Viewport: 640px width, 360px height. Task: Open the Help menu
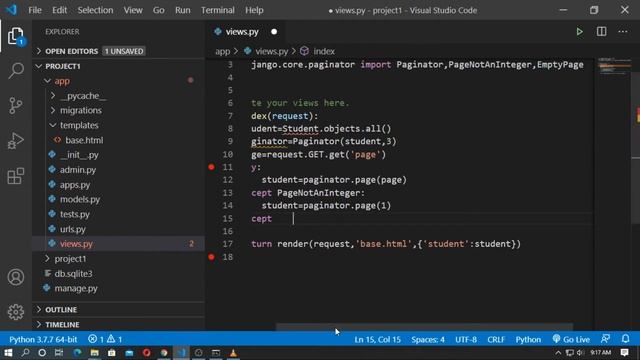point(254,10)
